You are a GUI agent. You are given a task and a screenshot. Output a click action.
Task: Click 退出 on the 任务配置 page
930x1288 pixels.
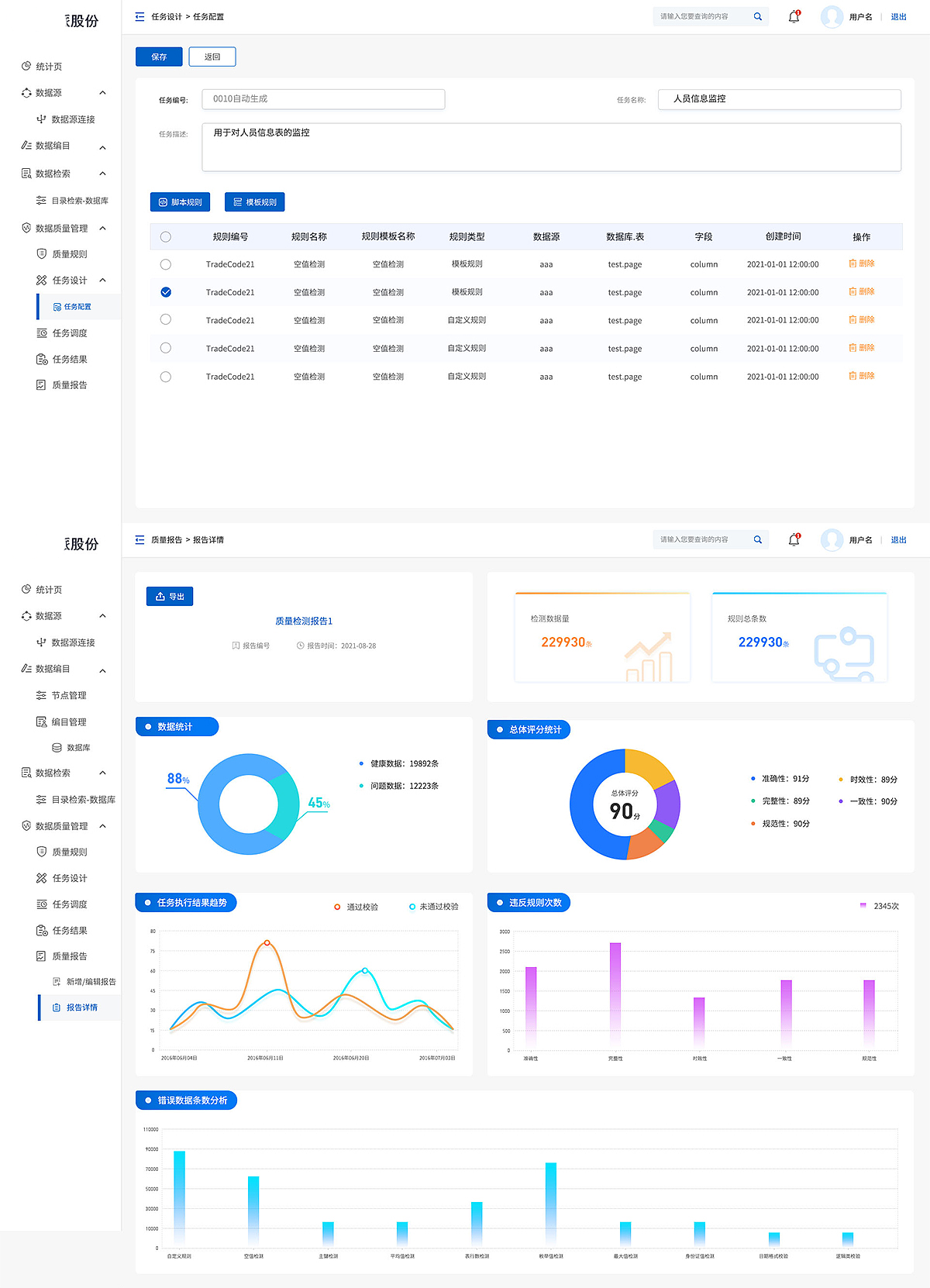coord(898,16)
